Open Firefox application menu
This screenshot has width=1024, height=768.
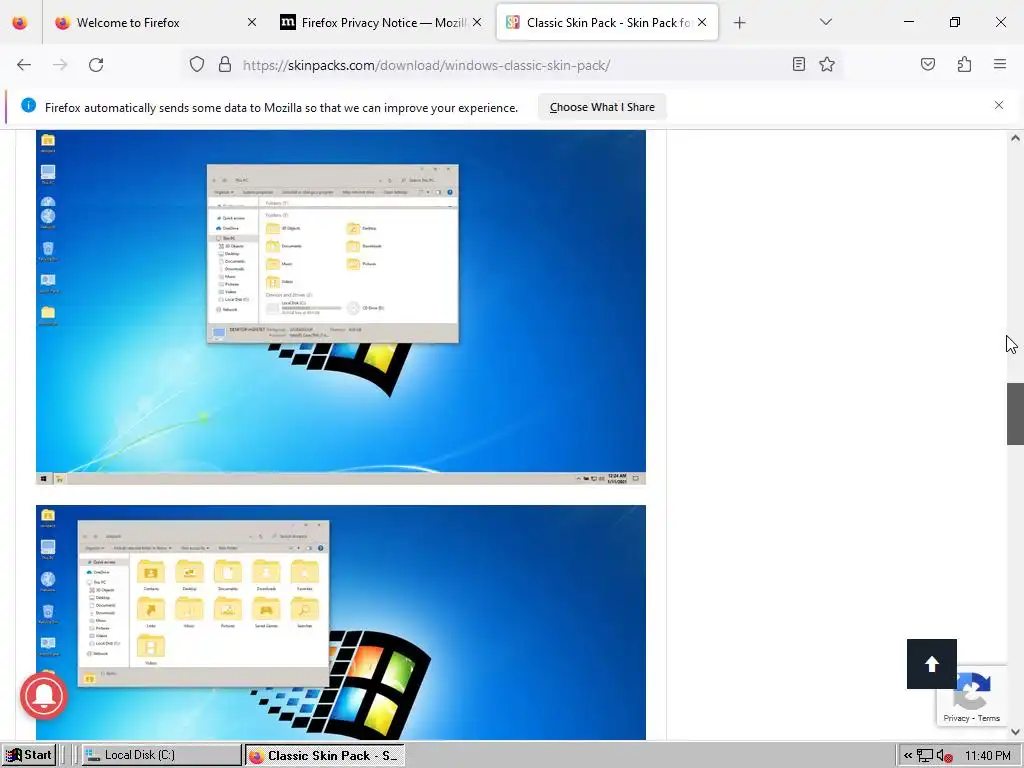pyautogui.click(x=1000, y=64)
